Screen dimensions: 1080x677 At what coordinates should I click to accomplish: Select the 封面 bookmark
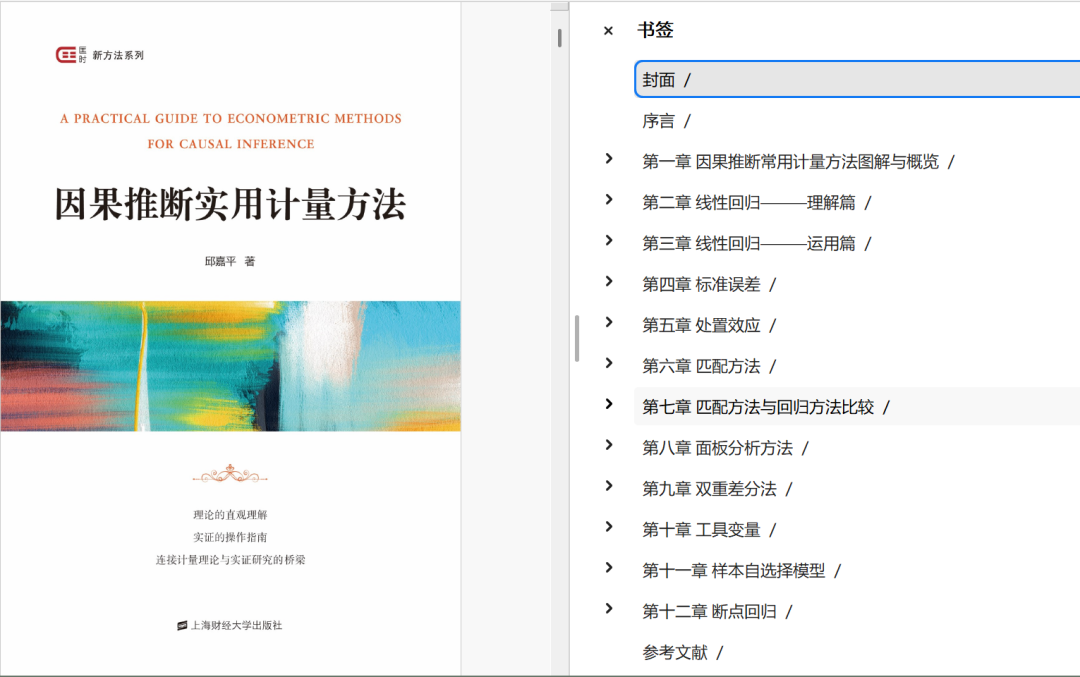[660, 80]
